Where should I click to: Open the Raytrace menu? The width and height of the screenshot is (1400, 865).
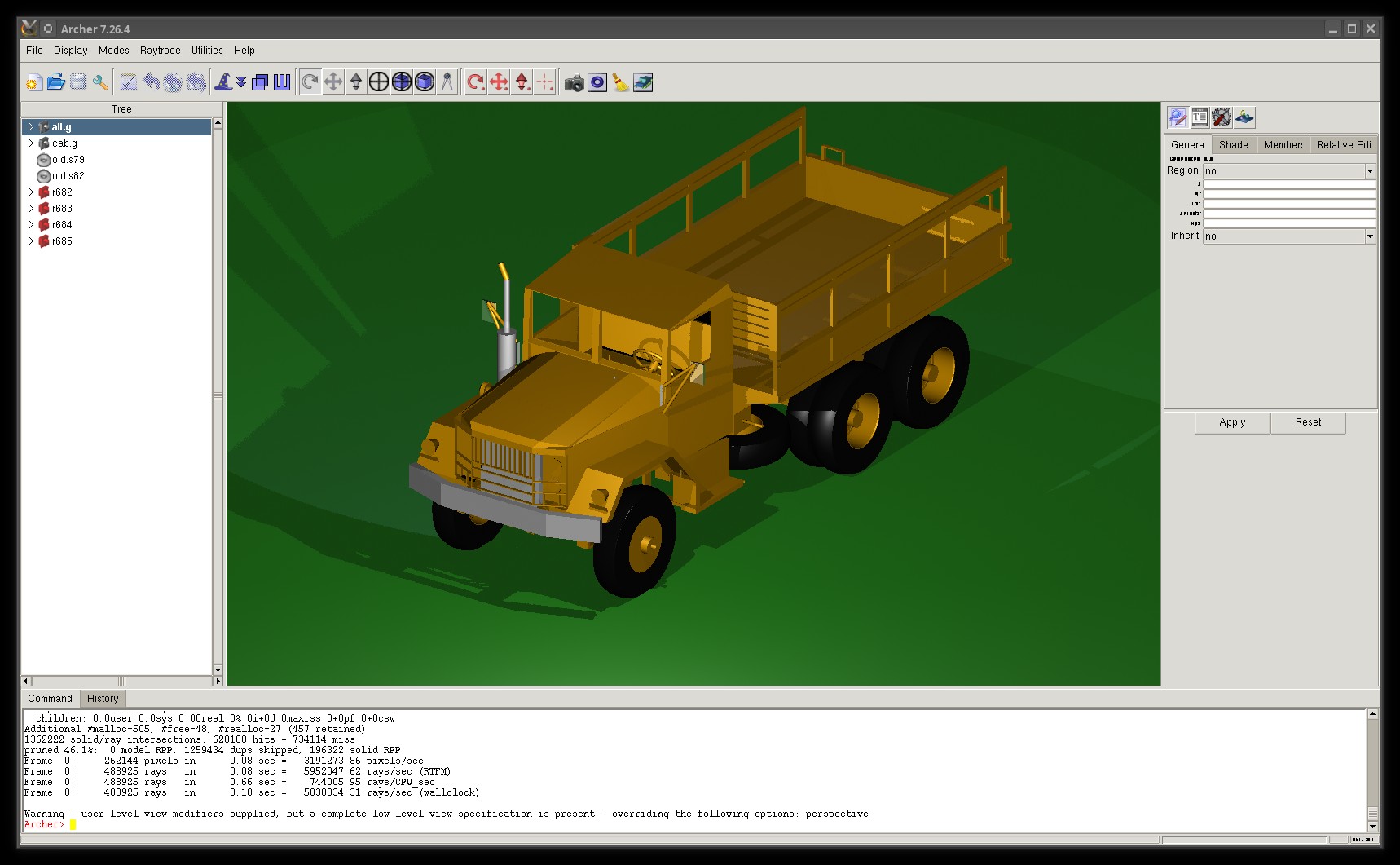(x=160, y=51)
